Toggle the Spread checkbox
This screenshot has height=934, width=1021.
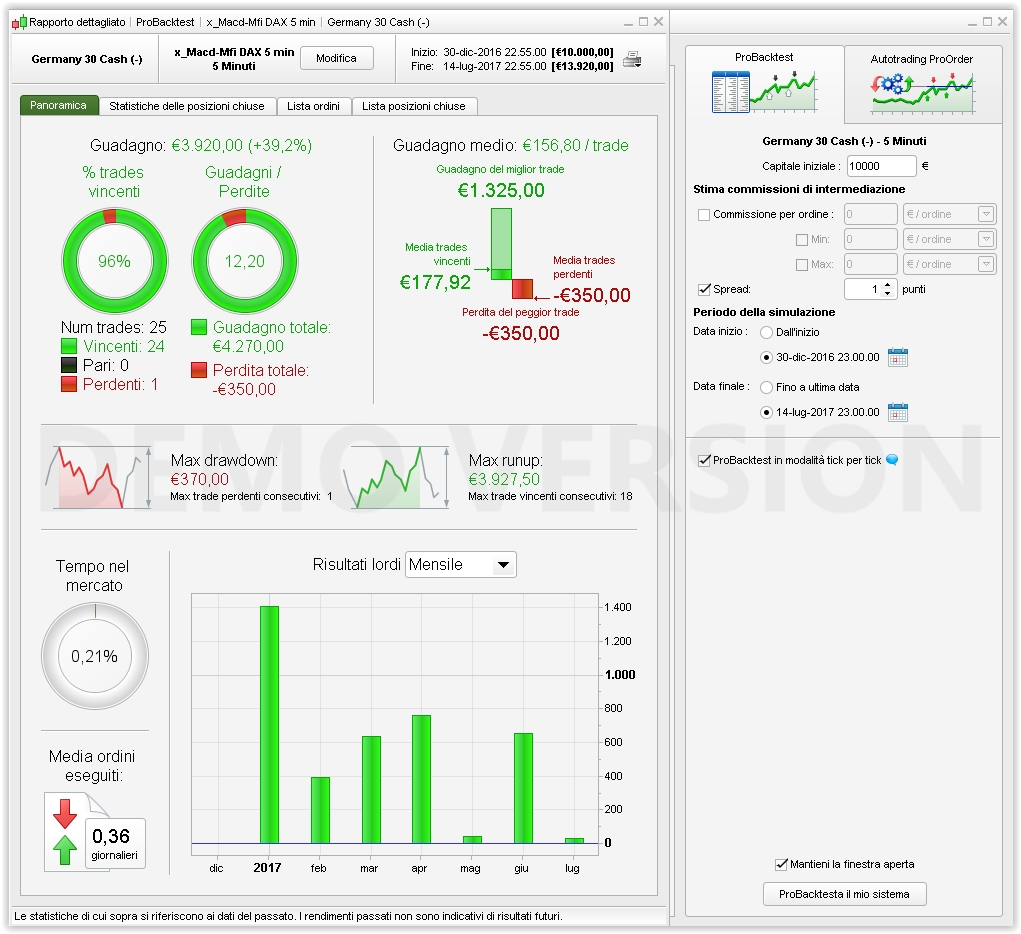coord(704,289)
